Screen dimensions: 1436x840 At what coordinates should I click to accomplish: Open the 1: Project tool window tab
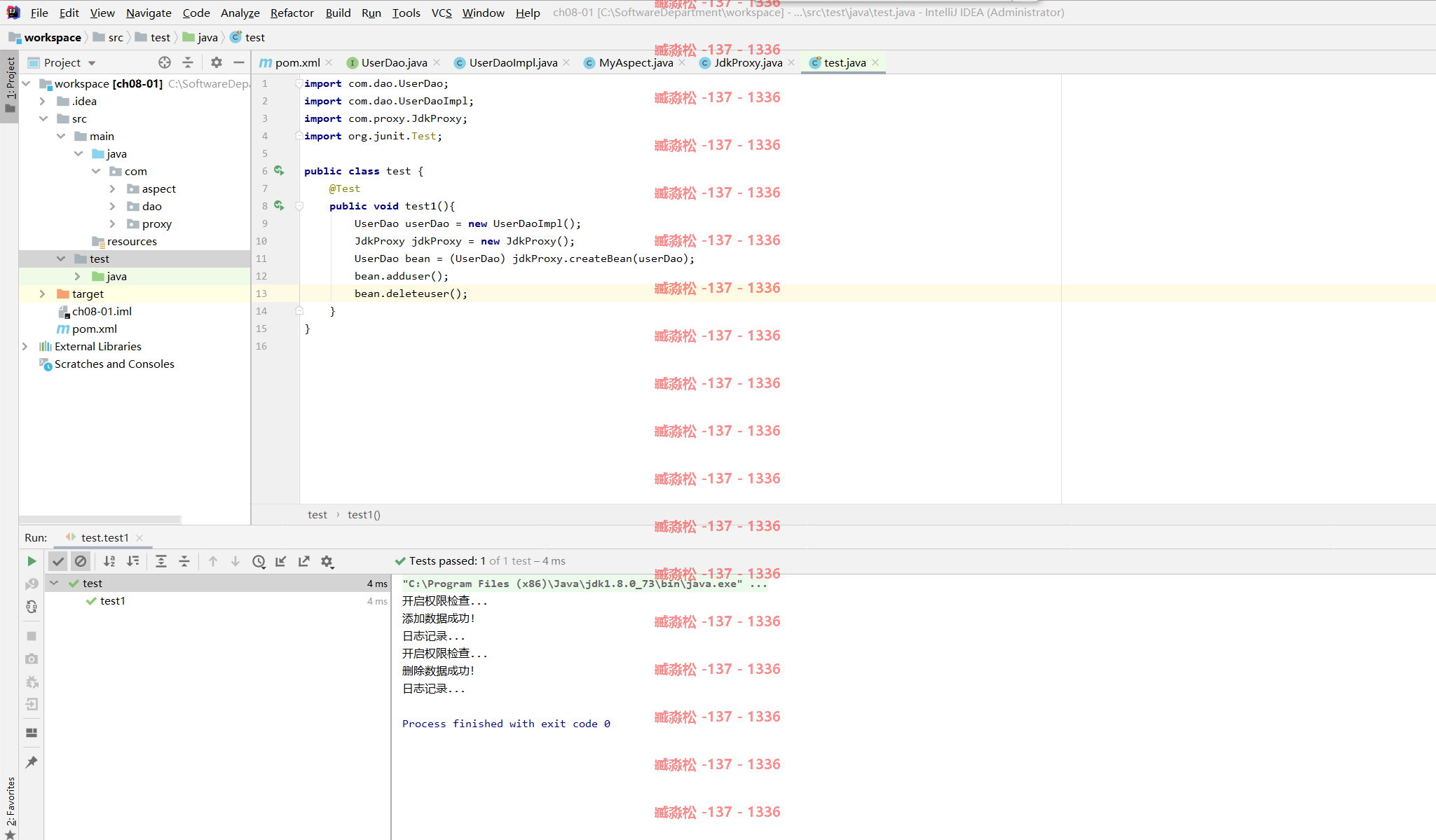(x=10, y=85)
